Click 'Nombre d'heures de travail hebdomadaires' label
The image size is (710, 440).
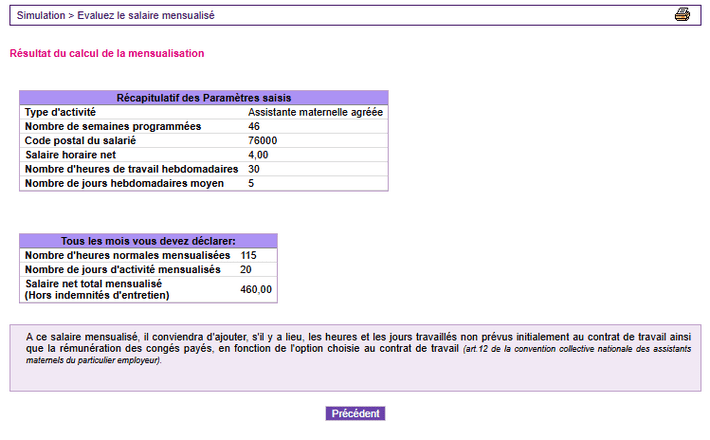[131, 169]
